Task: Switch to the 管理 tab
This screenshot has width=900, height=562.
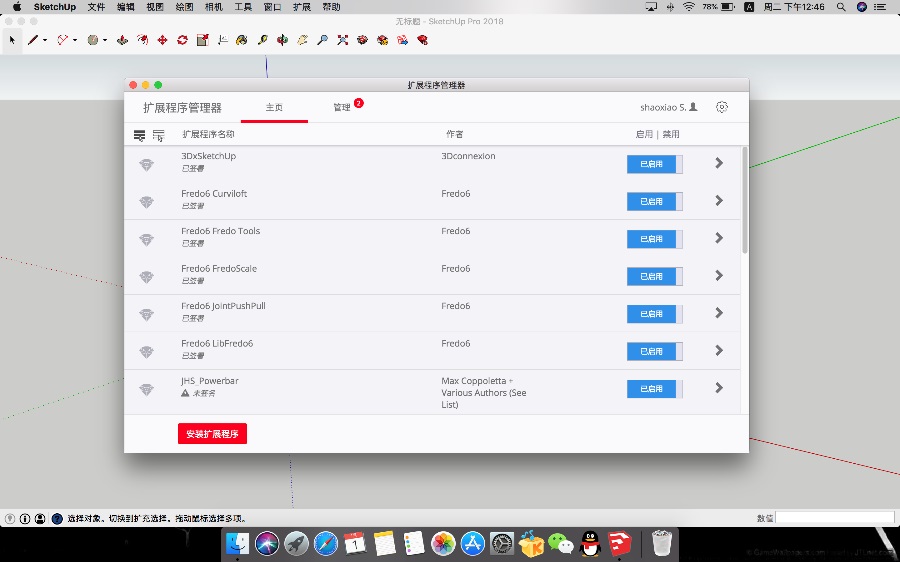Action: [x=342, y=108]
